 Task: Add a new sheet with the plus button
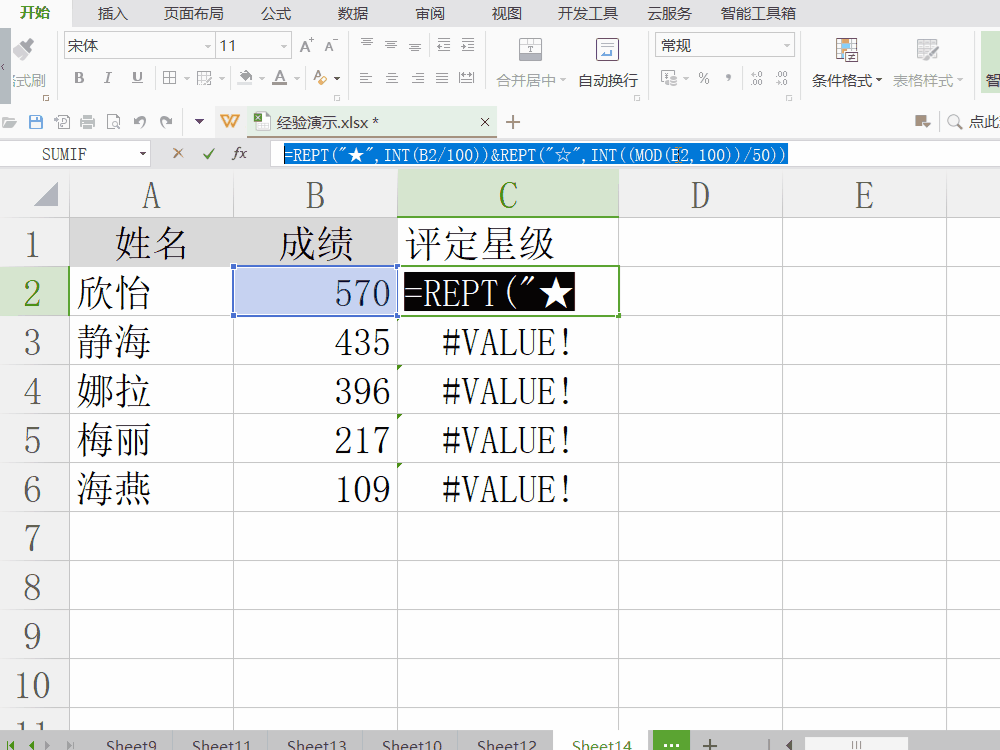click(x=710, y=743)
